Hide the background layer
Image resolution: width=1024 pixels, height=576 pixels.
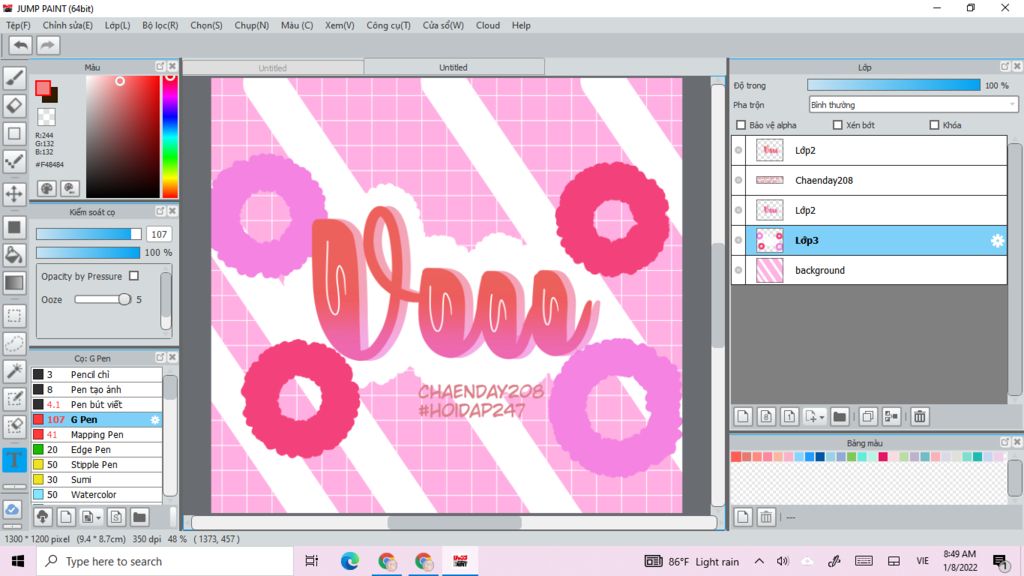(739, 270)
